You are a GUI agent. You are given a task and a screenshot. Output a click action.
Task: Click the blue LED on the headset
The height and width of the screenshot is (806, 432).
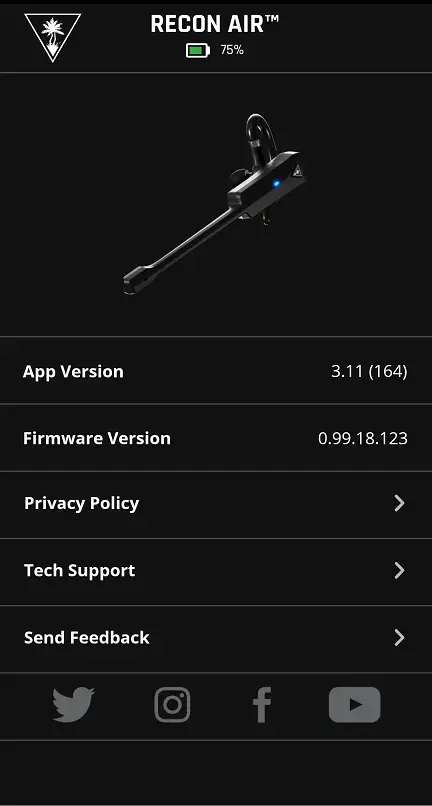pos(276,184)
